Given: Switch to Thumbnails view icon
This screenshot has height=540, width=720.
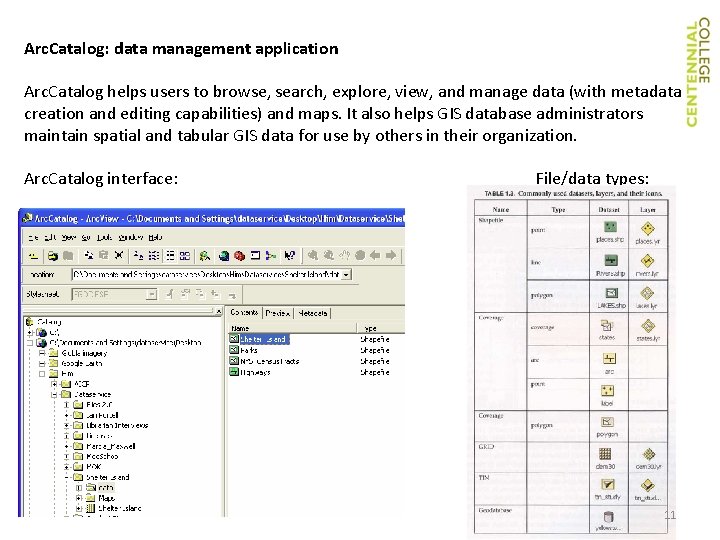Looking at the screenshot, I should pos(185,256).
